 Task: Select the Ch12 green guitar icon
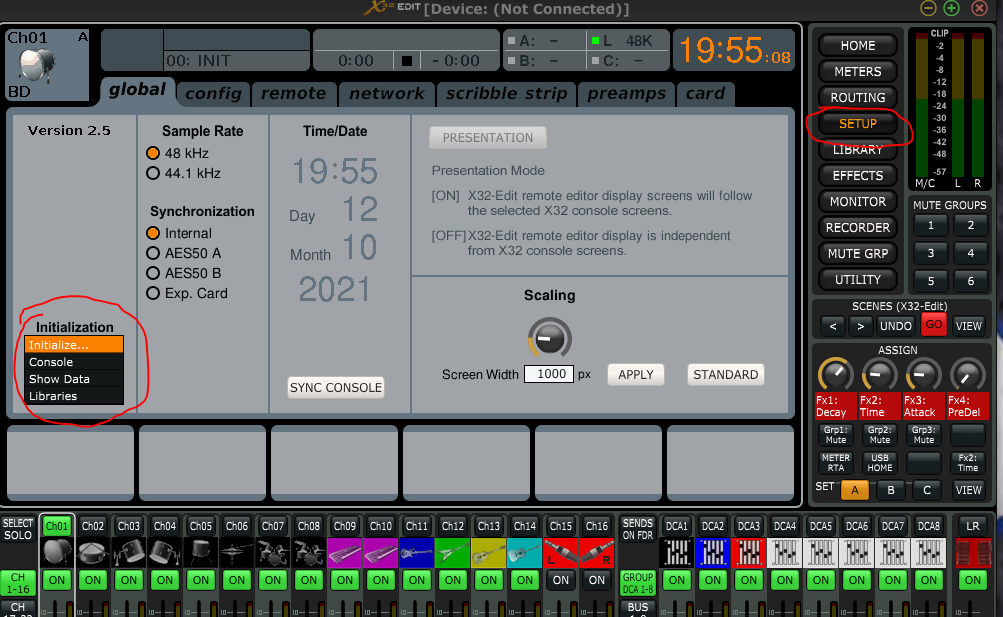tap(453, 552)
